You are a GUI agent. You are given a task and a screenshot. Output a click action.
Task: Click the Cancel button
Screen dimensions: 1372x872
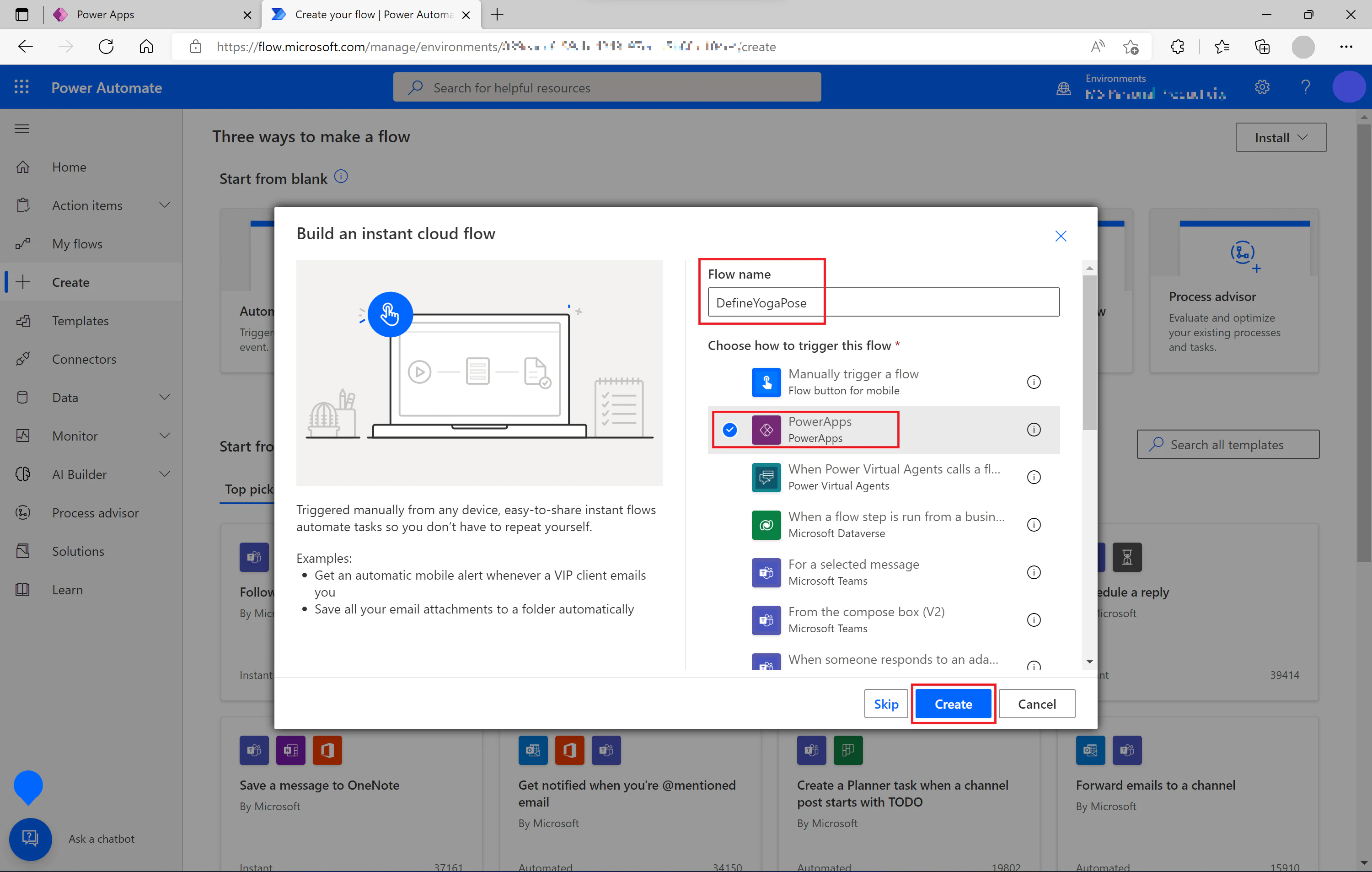(x=1036, y=704)
